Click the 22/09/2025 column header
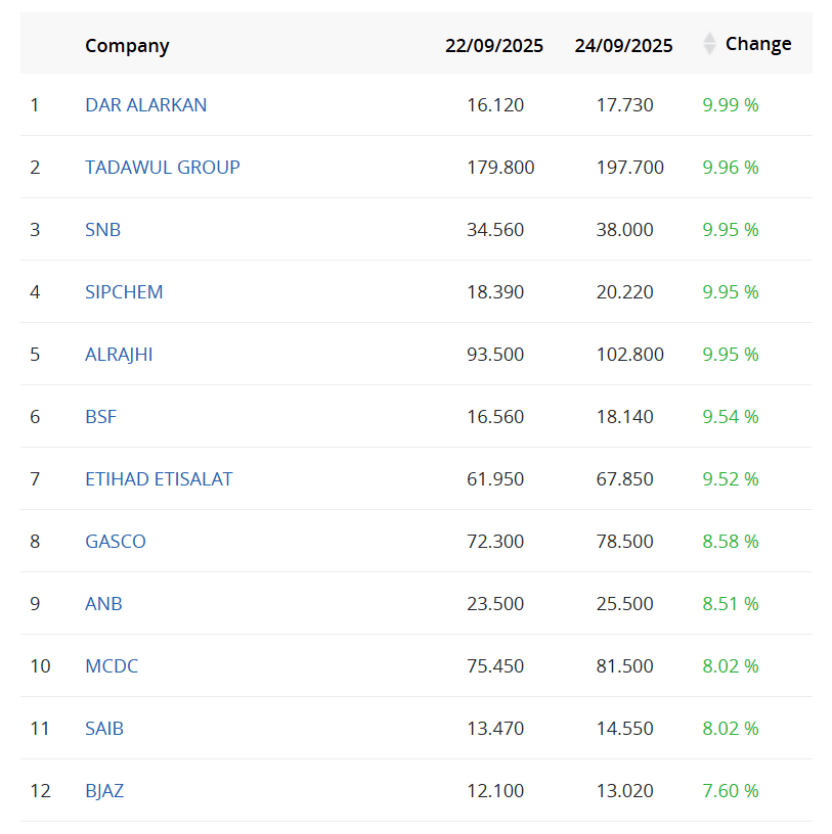 [x=494, y=45]
